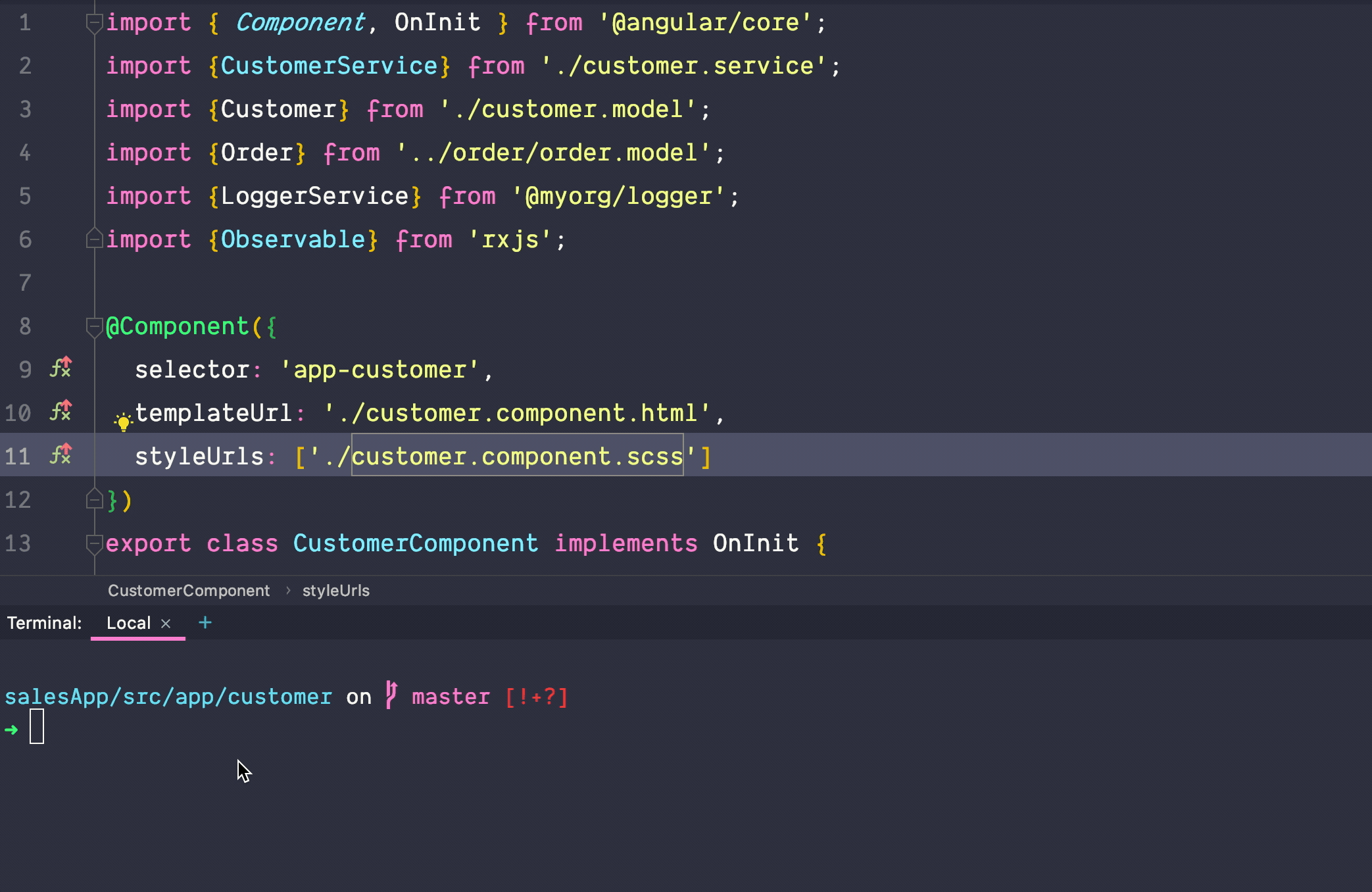Switch to the Local terminal tab
Viewport: 1372px width, 892px height.
click(x=129, y=623)
